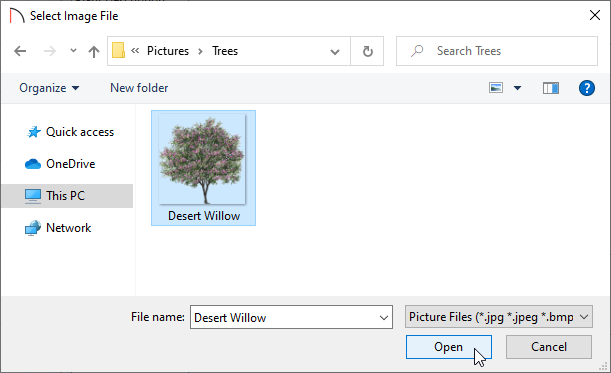Click the Search Trees field
This screenshot has height=373, width=611.
click(x=497, y=51)
